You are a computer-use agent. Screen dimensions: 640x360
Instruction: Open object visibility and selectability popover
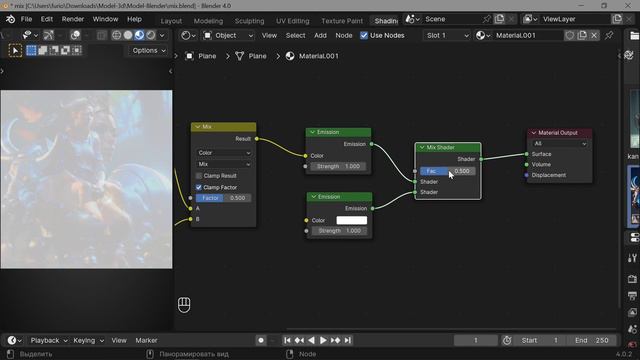click(29, 35)
